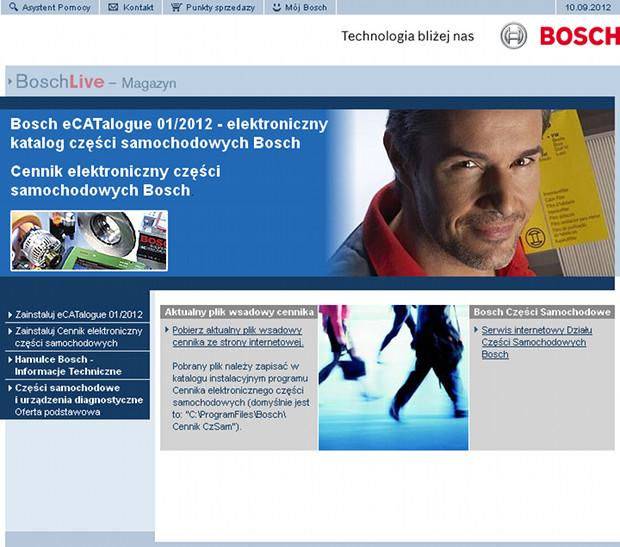The height and width of the screenshot is (547, 620).
Task: Click the envelope icon beside Kontakt
Action: click(113, 7)
